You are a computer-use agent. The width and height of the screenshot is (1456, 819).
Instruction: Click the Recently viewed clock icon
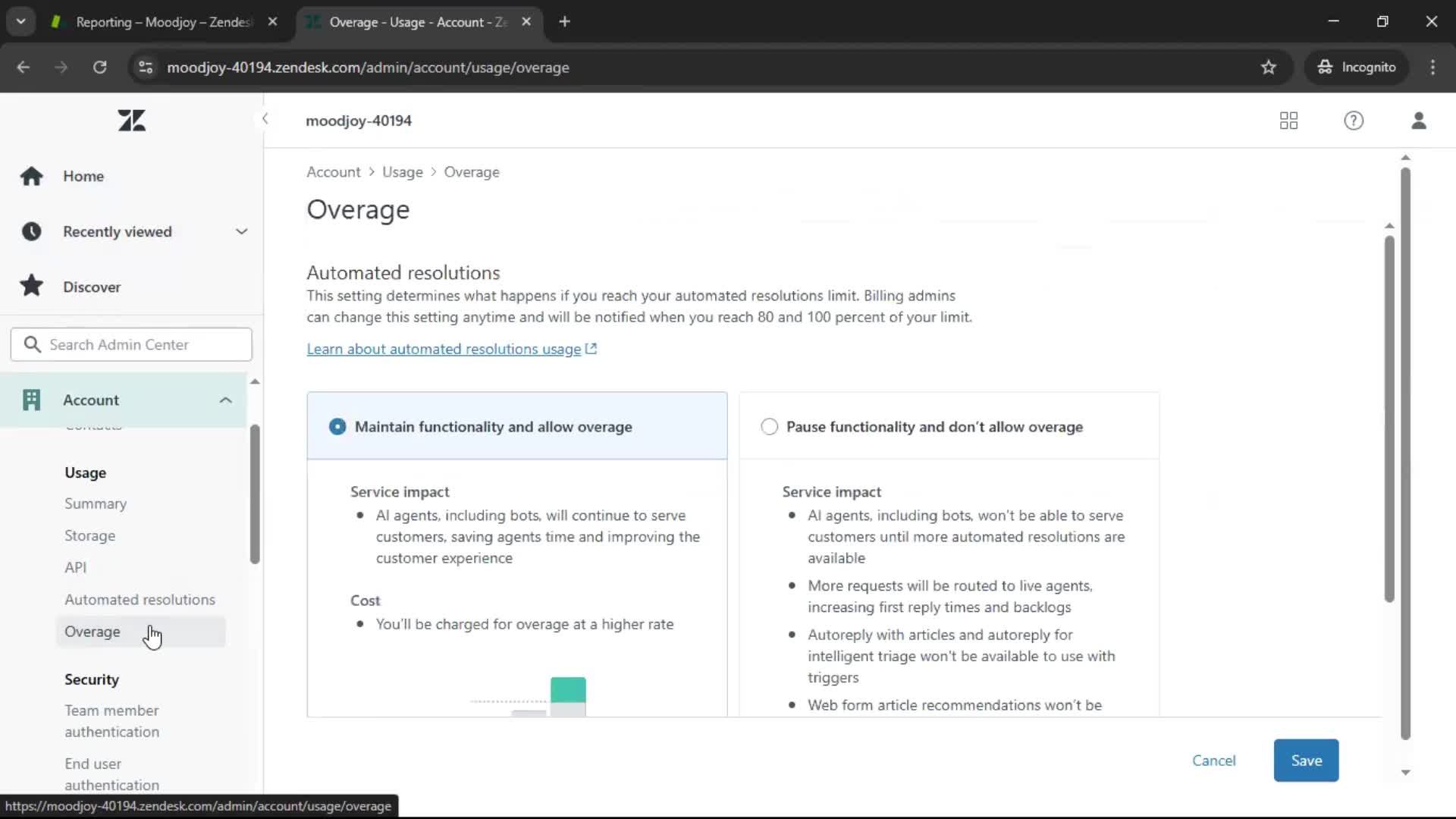tap(31, 231)
